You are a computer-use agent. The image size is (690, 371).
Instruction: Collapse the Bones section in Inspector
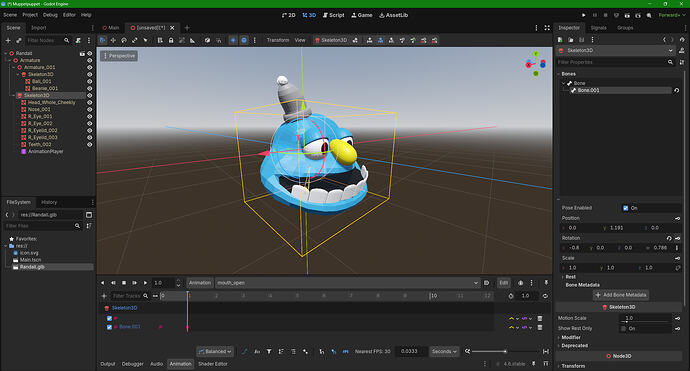(x=568, y=74)
